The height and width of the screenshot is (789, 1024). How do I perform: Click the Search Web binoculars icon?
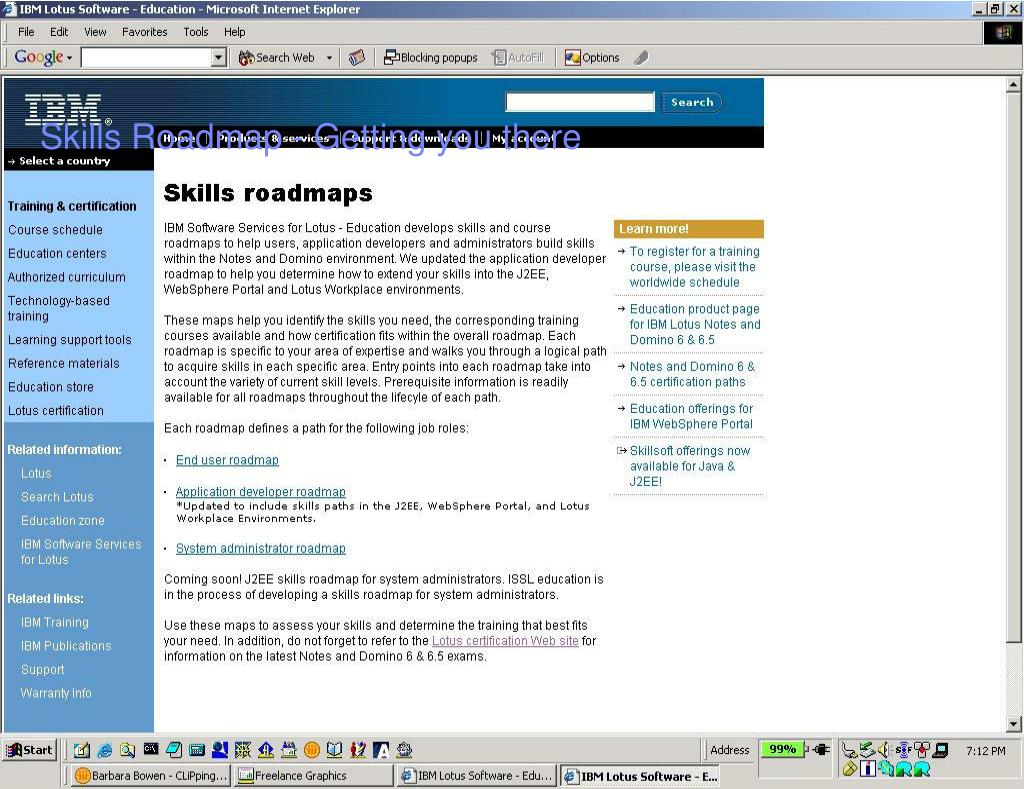coord(246,57)
